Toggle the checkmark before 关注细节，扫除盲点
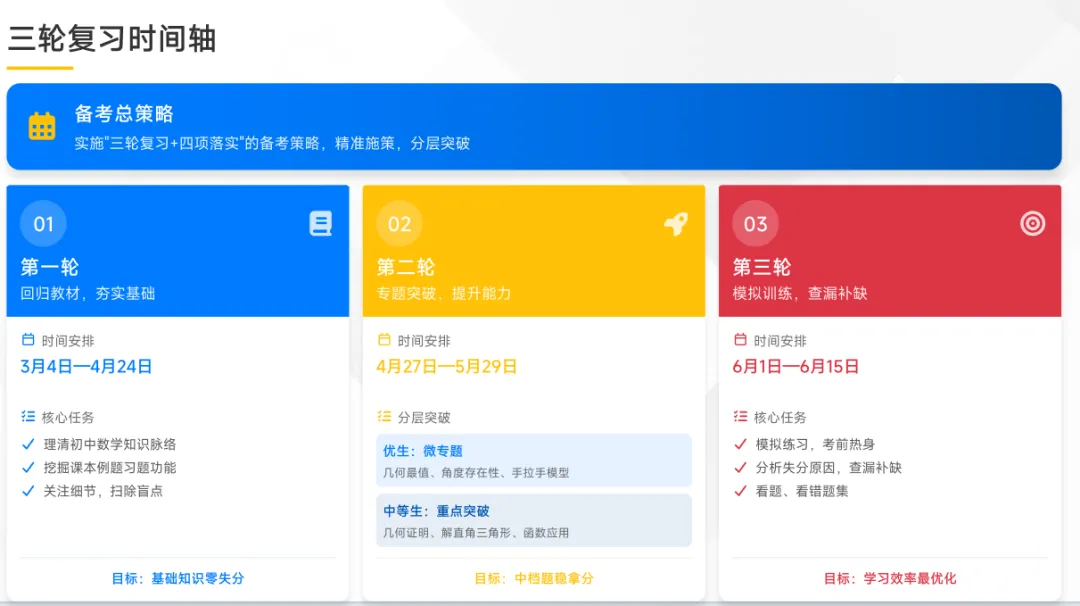The width and height of the screenshot is (1080, 606). pos(28,491)
